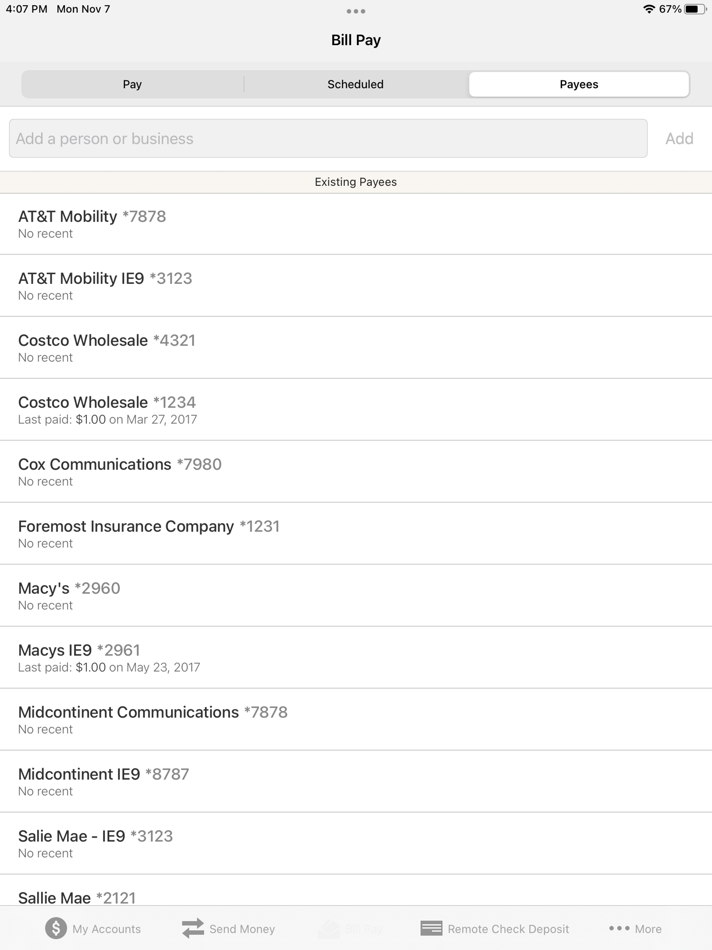Screen dimensions: 712x950
Task: Tap the 67% battery percentage
Action: [x=670, y=9]
